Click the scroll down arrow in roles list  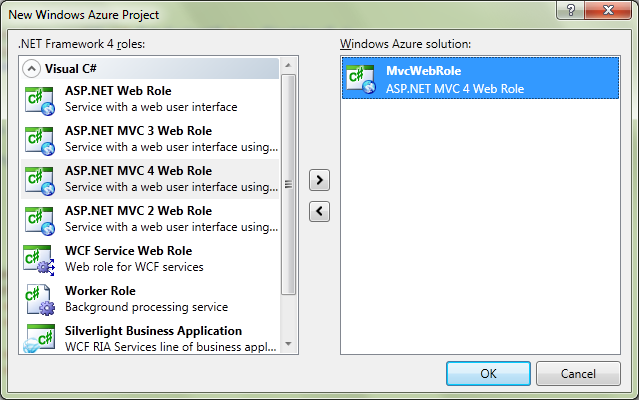click(288, 344)
